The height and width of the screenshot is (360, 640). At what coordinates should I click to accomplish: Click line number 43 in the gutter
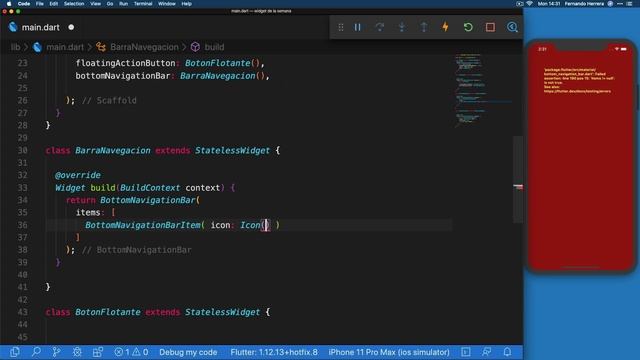pyautogui.click(x=22, y=312)
